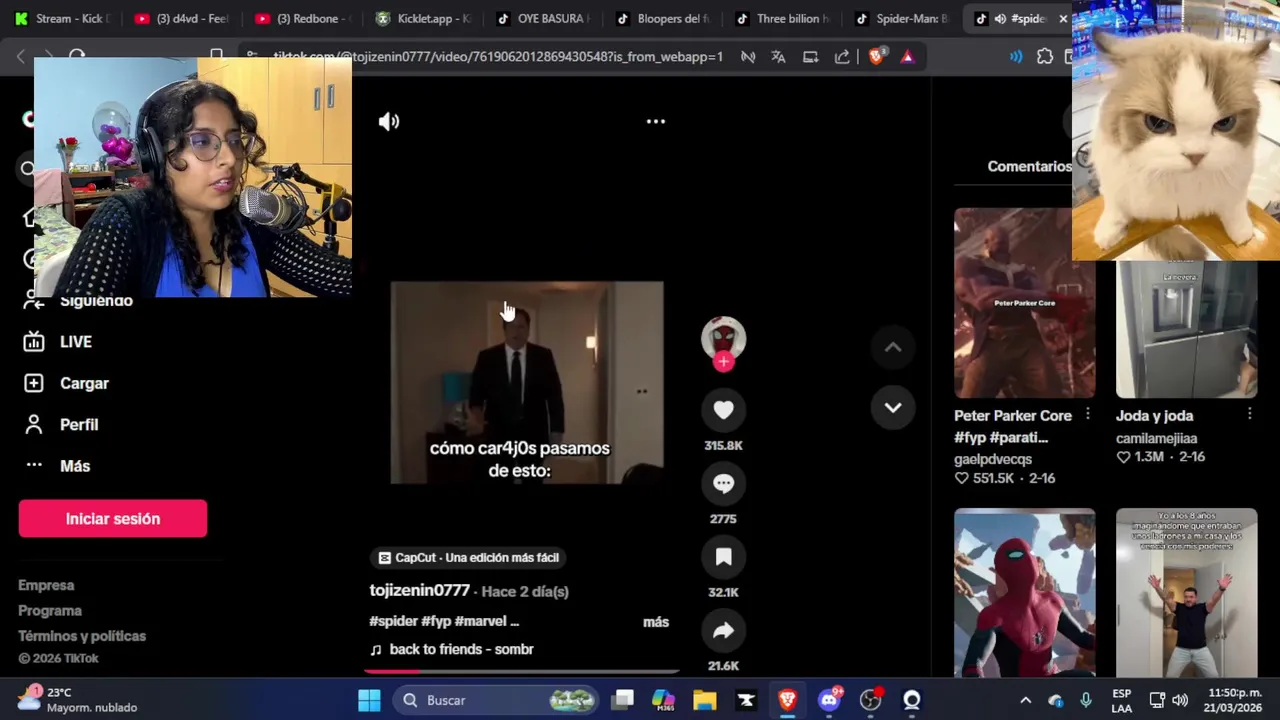Image resolution: width=1280 pixels, height=720 pixels.
Task: Open the Spider-Man suit video thumbnail
Action: [1024, 593]
